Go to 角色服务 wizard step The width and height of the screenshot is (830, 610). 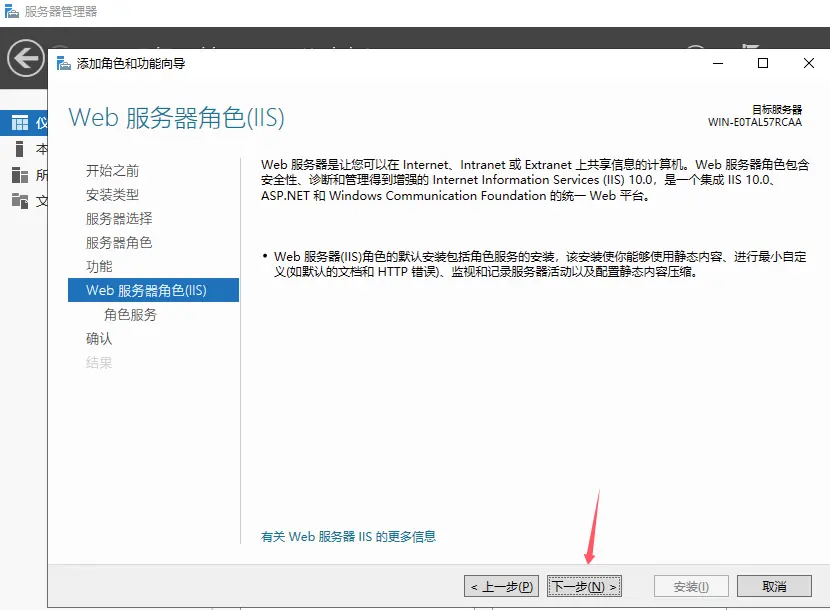[130, 315]
